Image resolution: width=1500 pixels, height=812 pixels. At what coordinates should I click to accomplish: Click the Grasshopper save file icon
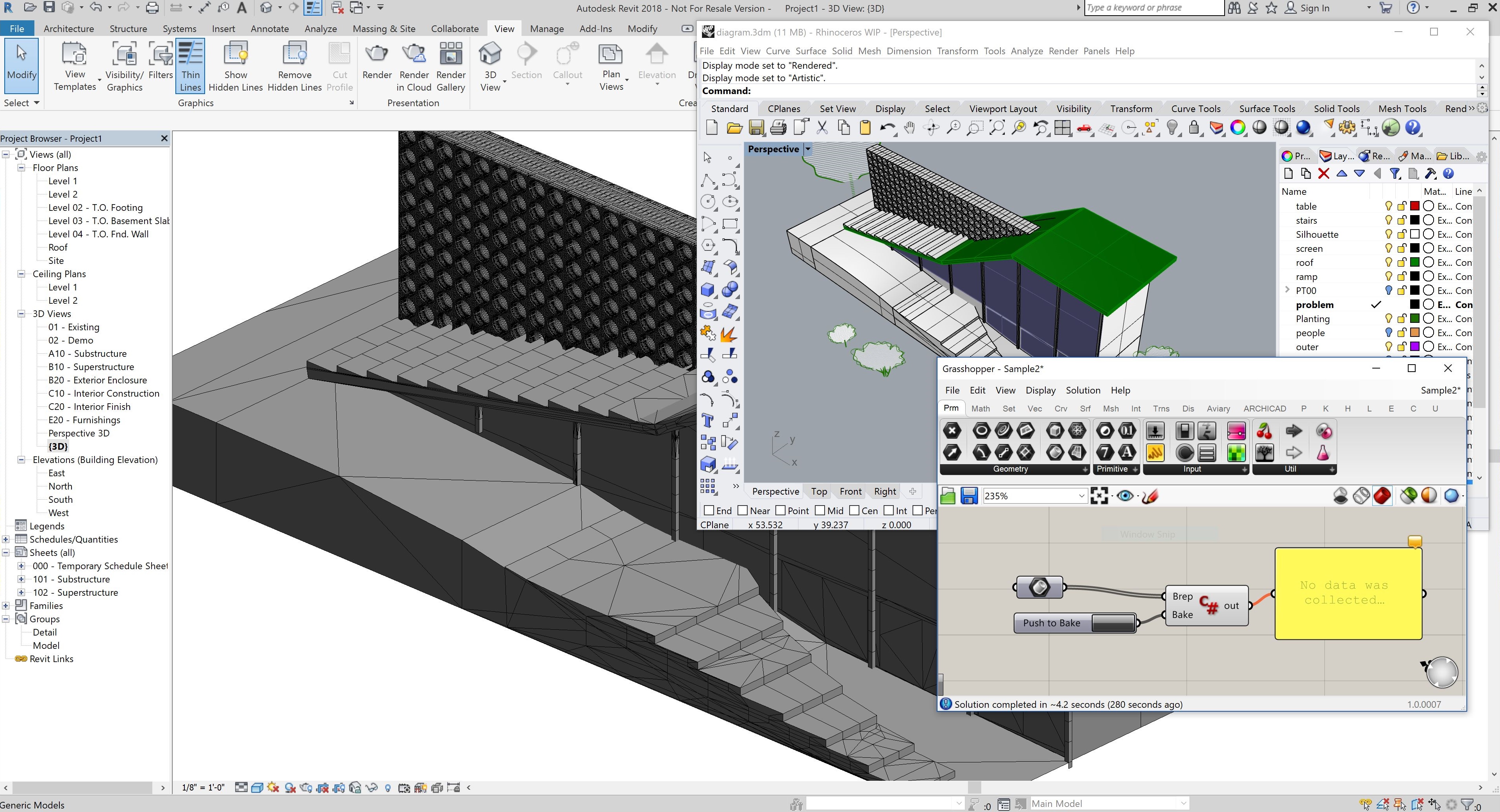(969, 496)
